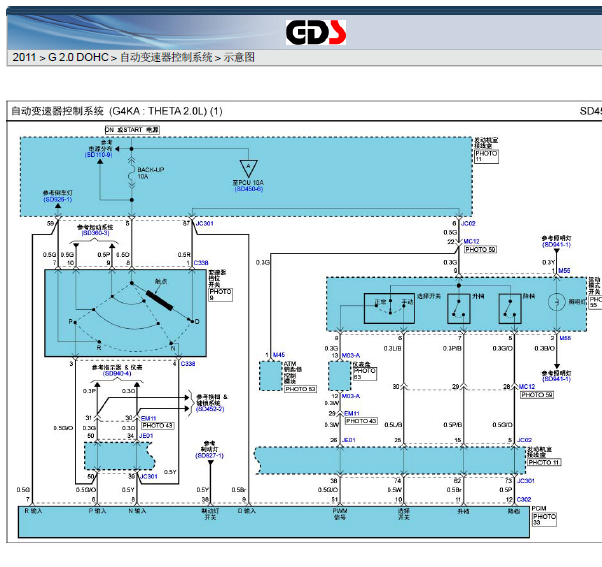Image resolution: width=602 pixels, height=567 pixels.
Task: Click the 选择开关 select switch box
Action: tap(389, 309)
